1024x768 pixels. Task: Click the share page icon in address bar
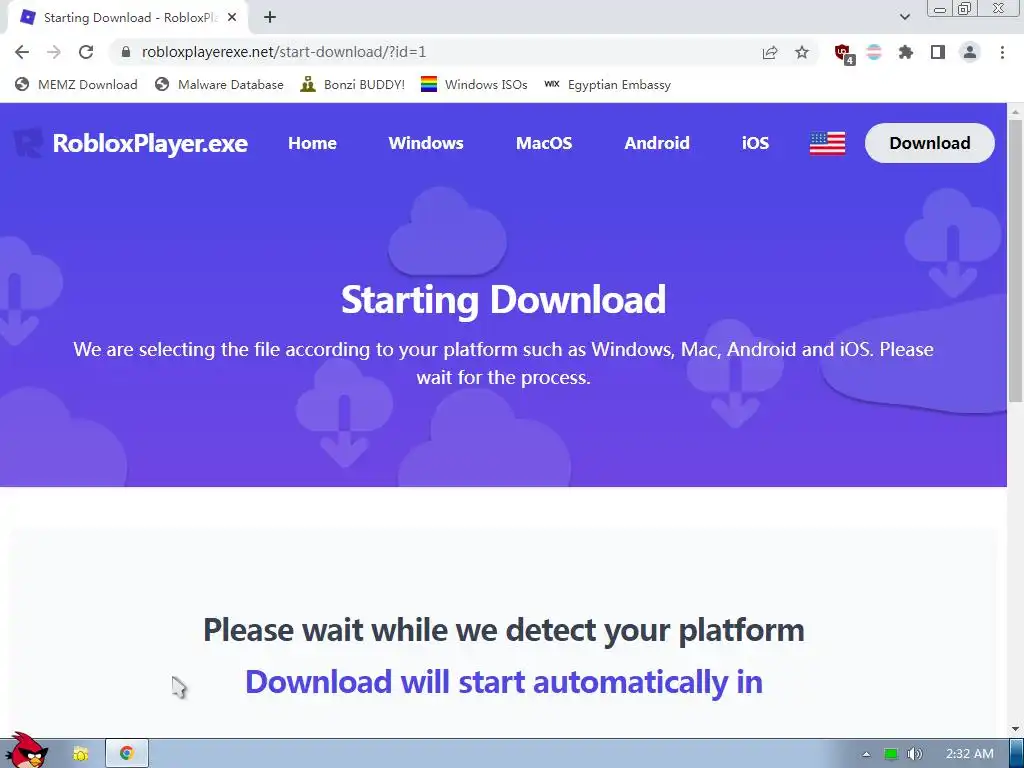[770, 52]
